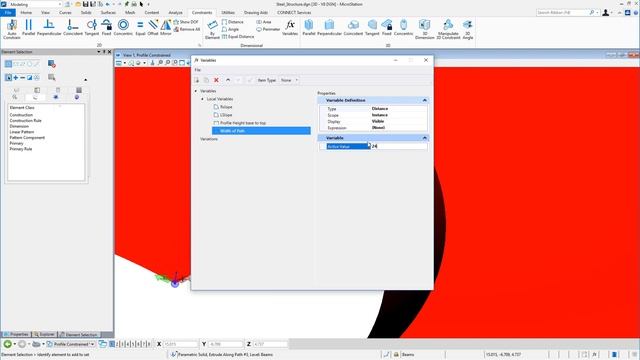The width and height of the screenshot is (640, 360).
Task: Select the Equal constraint tool
Action: coord(140,28)
